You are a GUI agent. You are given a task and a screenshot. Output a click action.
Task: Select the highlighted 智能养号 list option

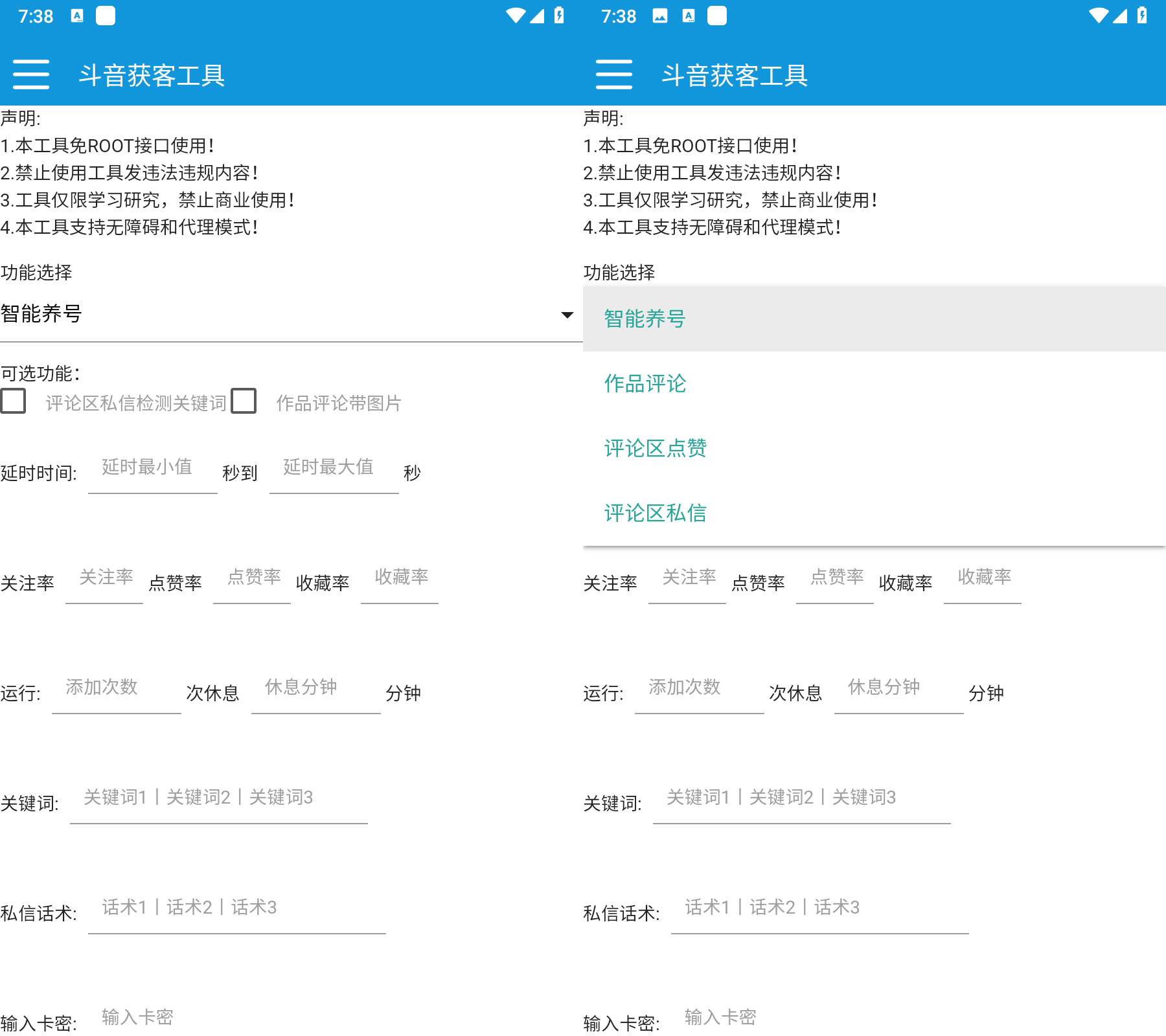645,319
